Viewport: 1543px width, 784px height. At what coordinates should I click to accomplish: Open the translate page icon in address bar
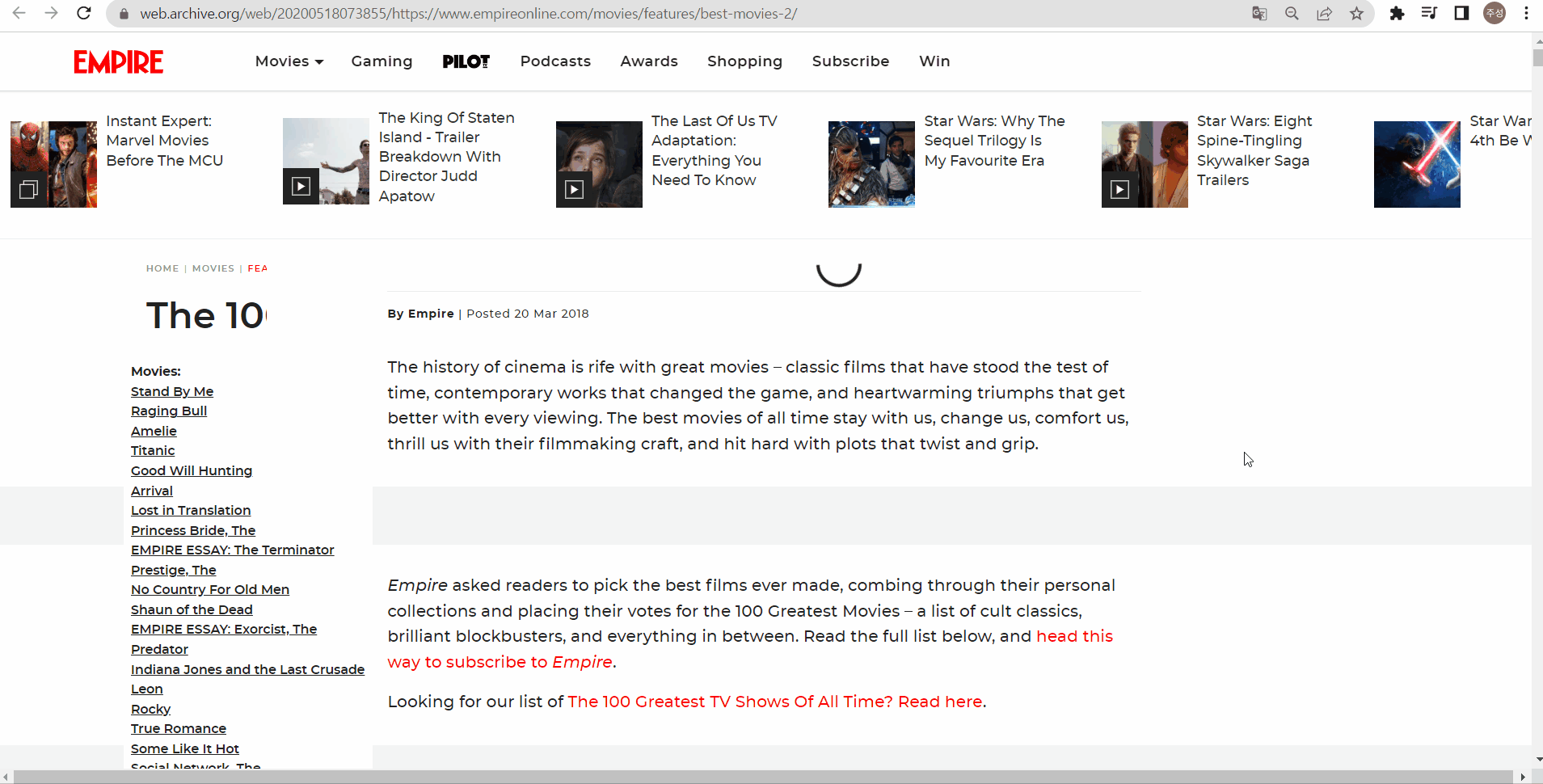[x=1259, y=13]
